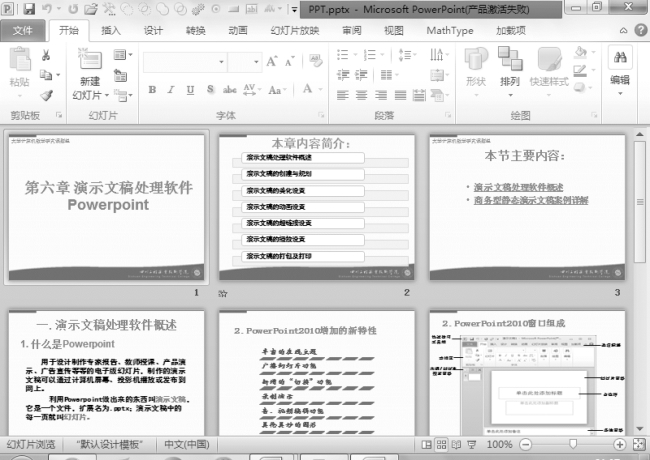Switch to the MathType tab
Viewport: 650px width, 460px height.
(x=450, y=31)
